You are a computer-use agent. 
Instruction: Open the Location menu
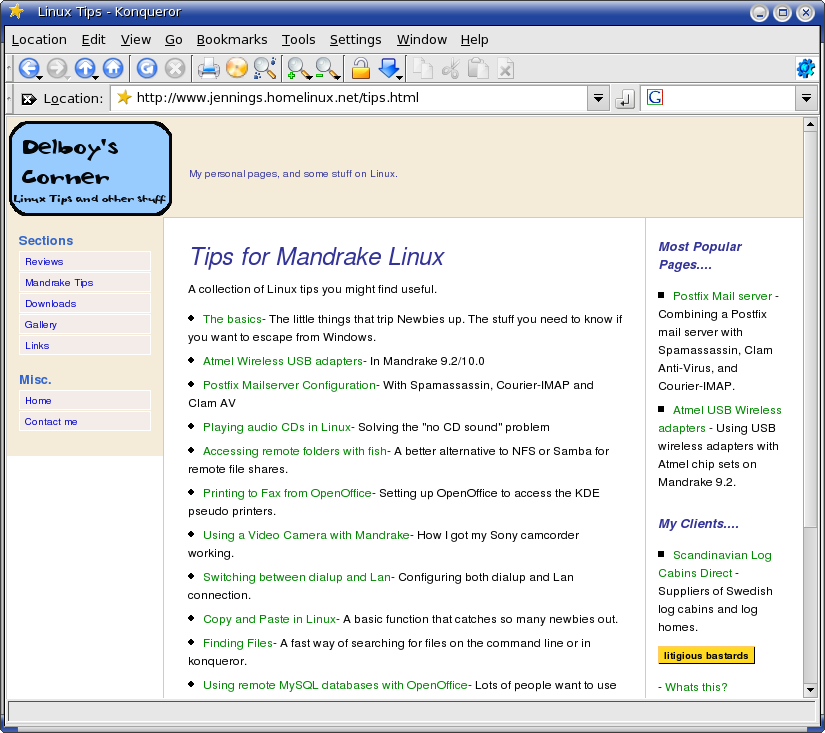(39, 39)
